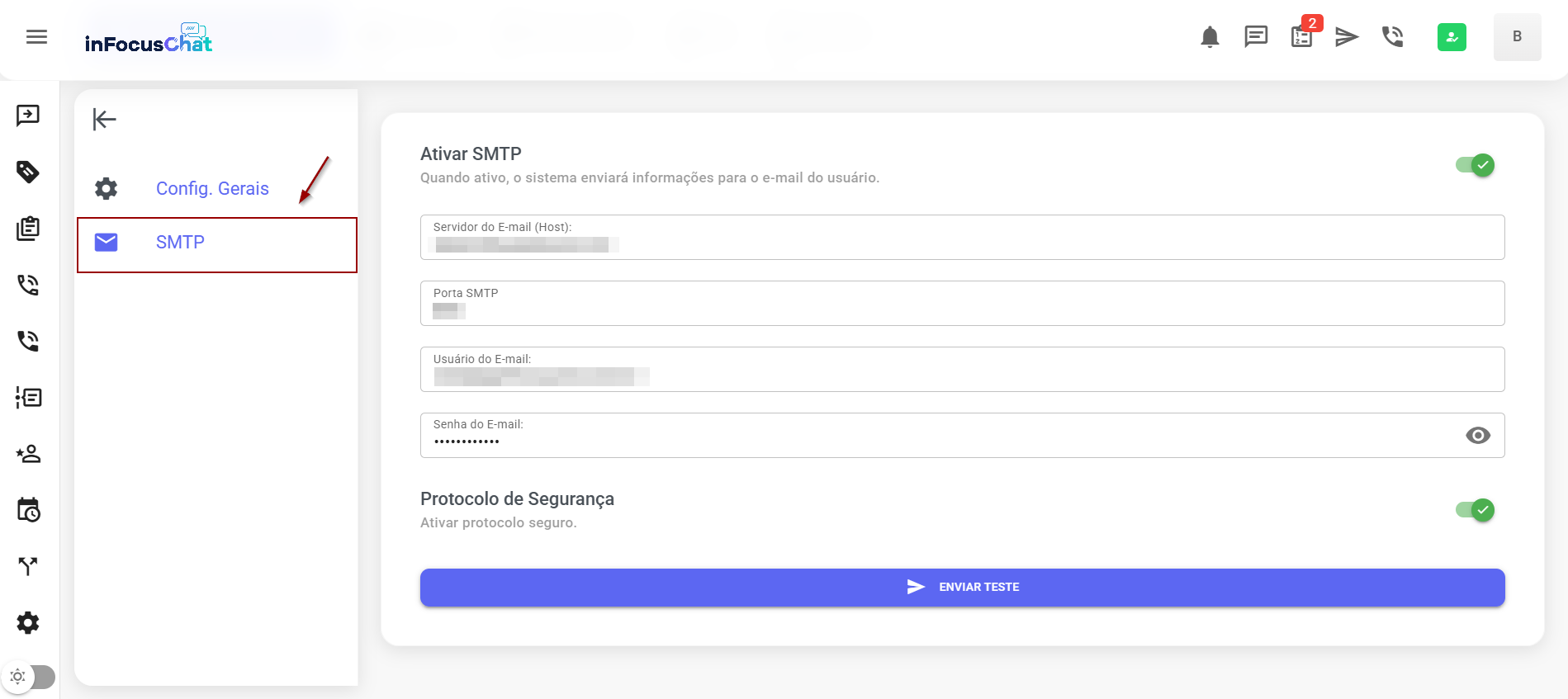The width and height of the screenshot is (1568, 699).
Task: Open the user avatar B menu
Action: tap(1517, 37)
